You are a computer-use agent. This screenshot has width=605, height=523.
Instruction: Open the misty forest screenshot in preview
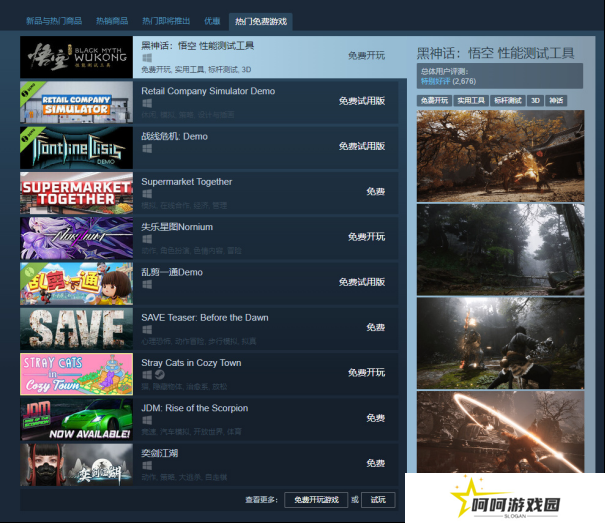[x=500, y=250]
